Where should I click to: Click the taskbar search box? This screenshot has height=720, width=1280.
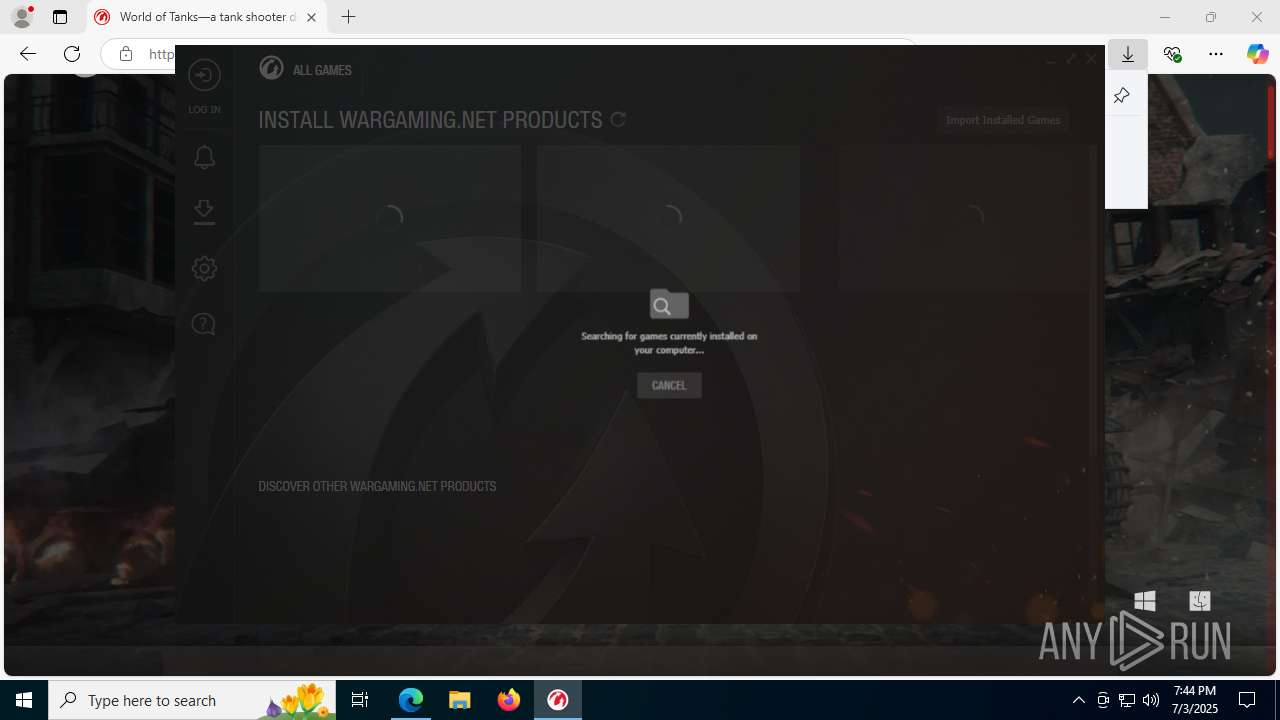[192, 700]
